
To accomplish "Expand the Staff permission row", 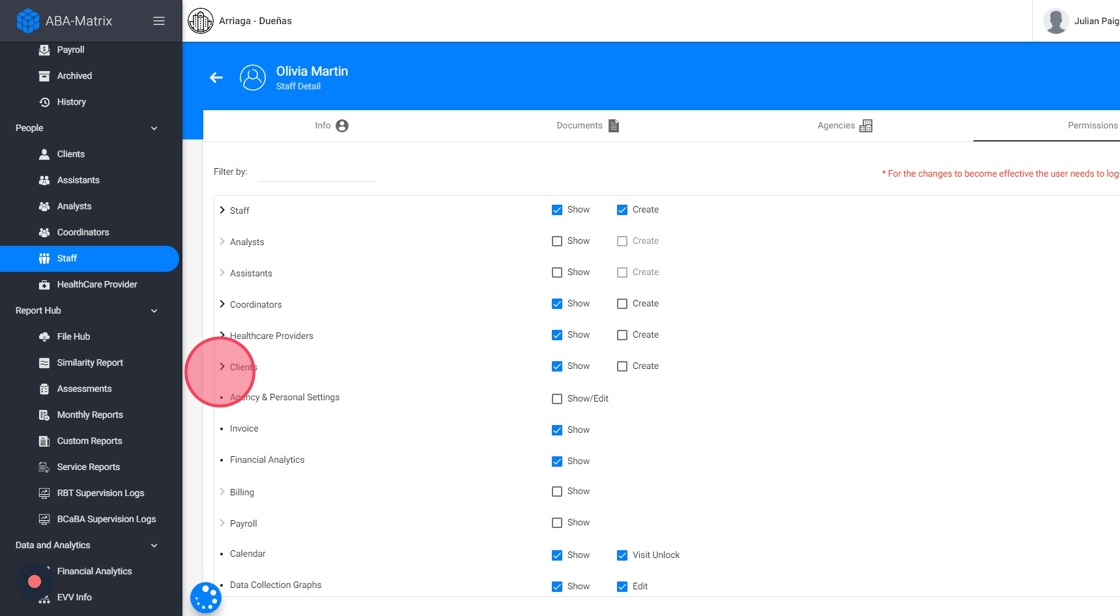I will [222, 210].
